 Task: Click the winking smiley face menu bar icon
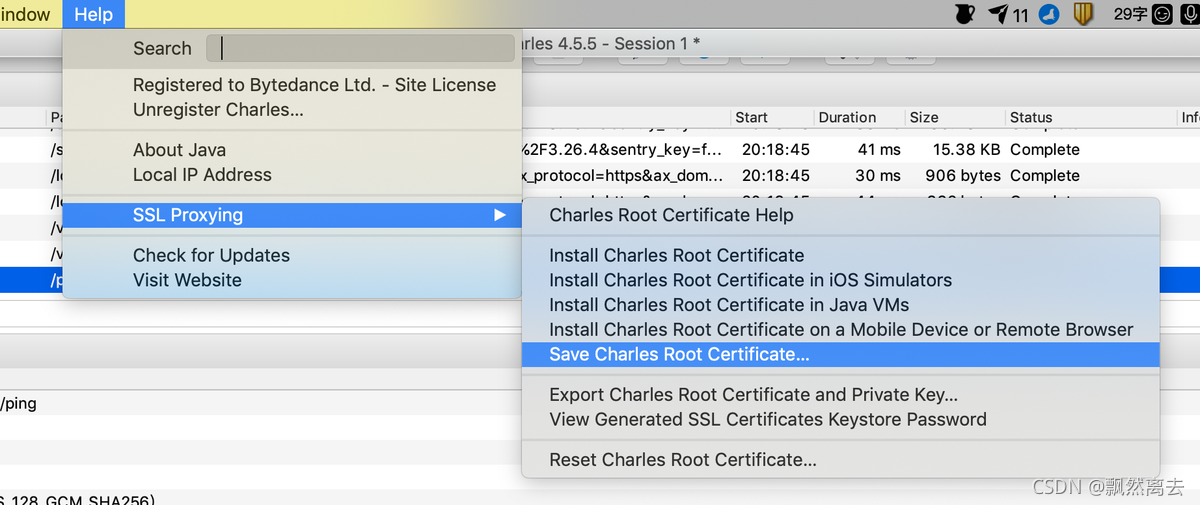1162,14
